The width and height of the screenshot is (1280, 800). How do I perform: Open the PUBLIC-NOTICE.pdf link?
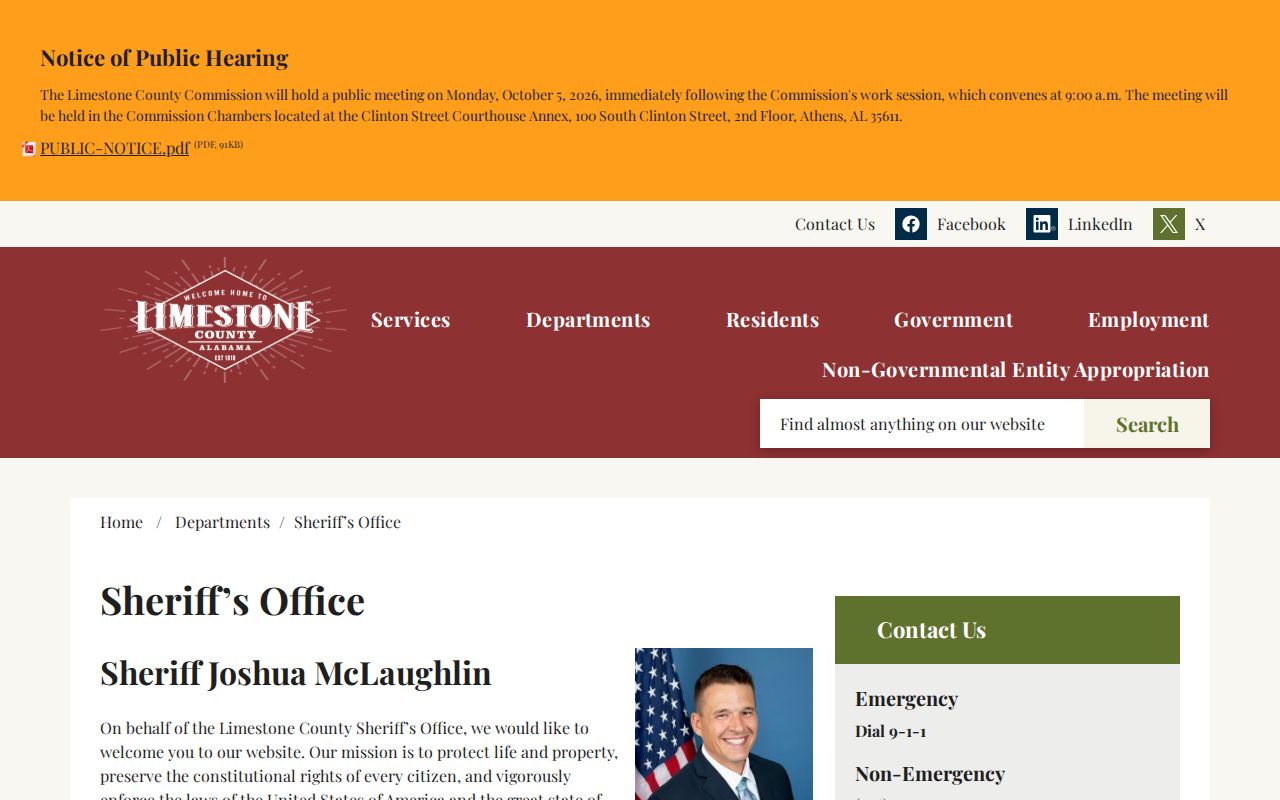[x=115, y=148]
